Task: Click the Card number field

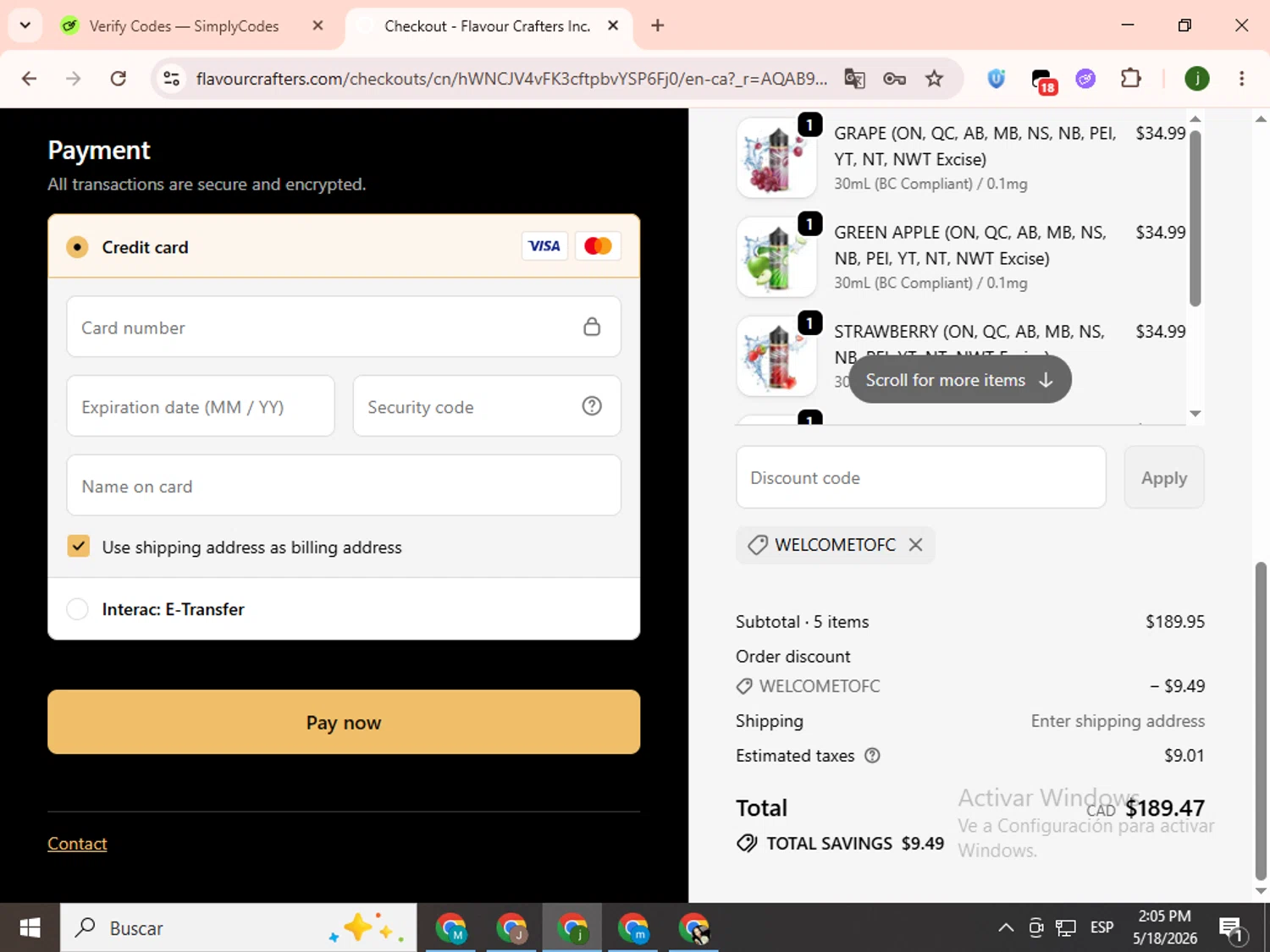Action: [344, 327]
